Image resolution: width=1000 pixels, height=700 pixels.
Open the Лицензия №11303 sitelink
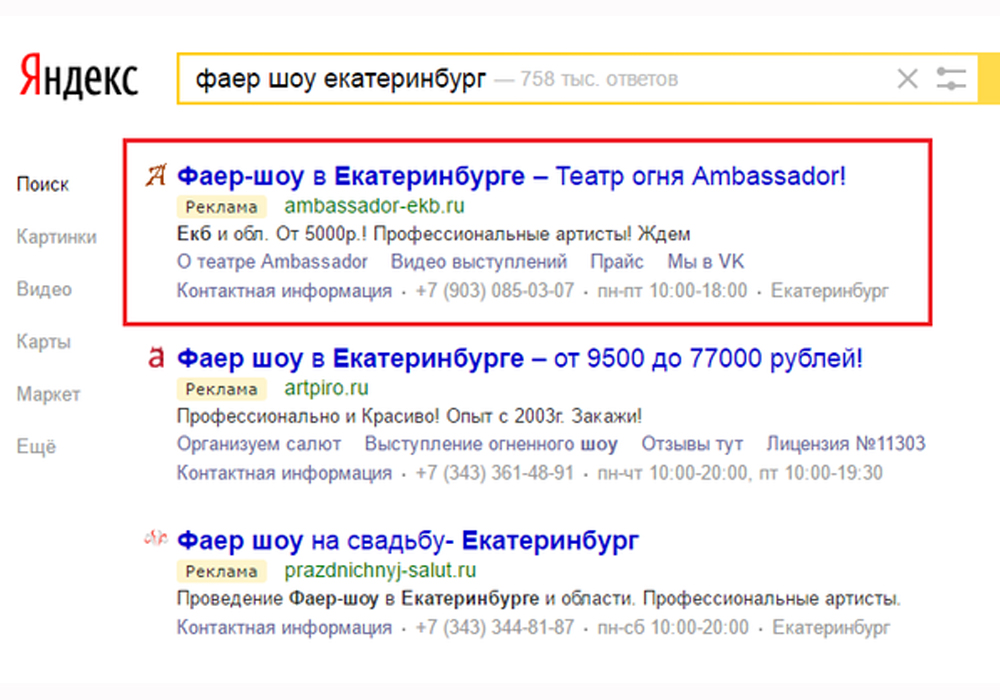(x=846, y=444)
